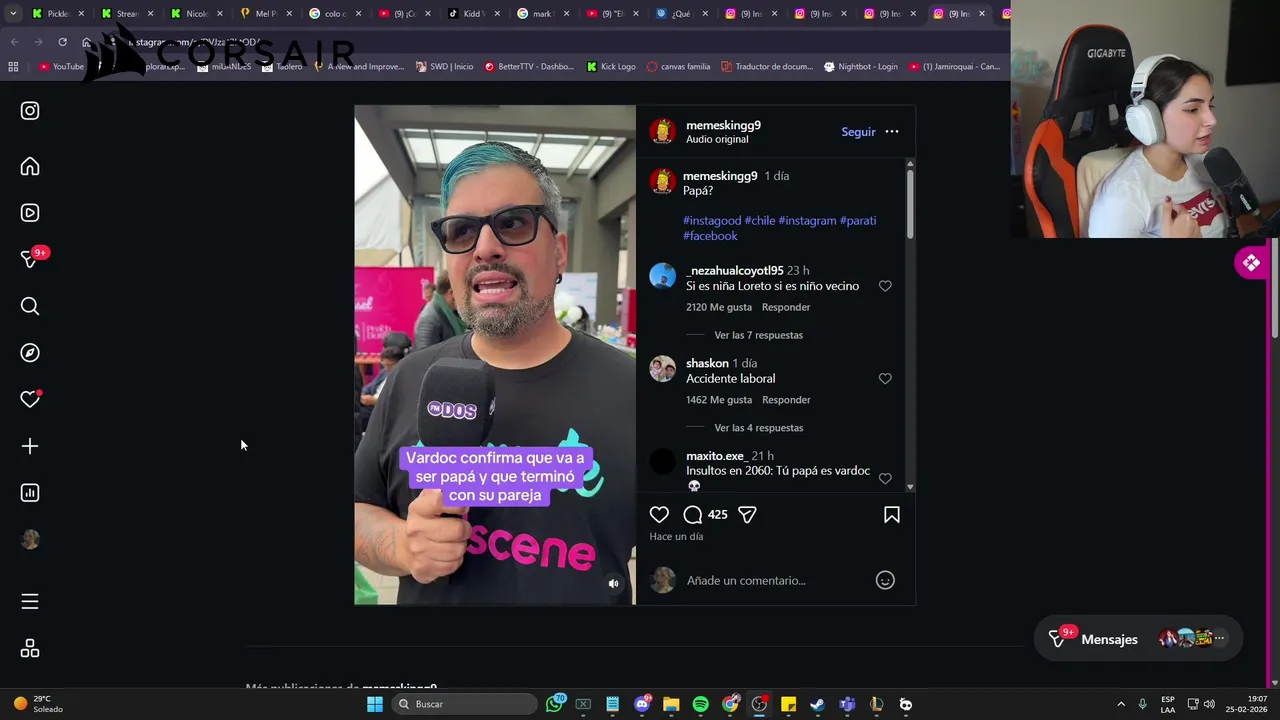View likes on 1462 Me gusta
Image resolution: width=1280 pixels, height=720 pixels.
719,400
